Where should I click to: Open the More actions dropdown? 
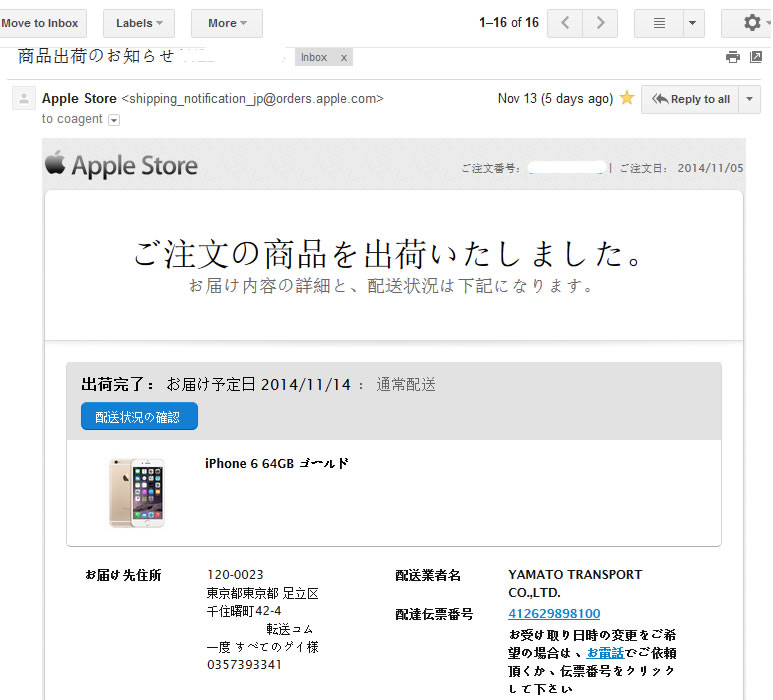[x=227, y=23]
